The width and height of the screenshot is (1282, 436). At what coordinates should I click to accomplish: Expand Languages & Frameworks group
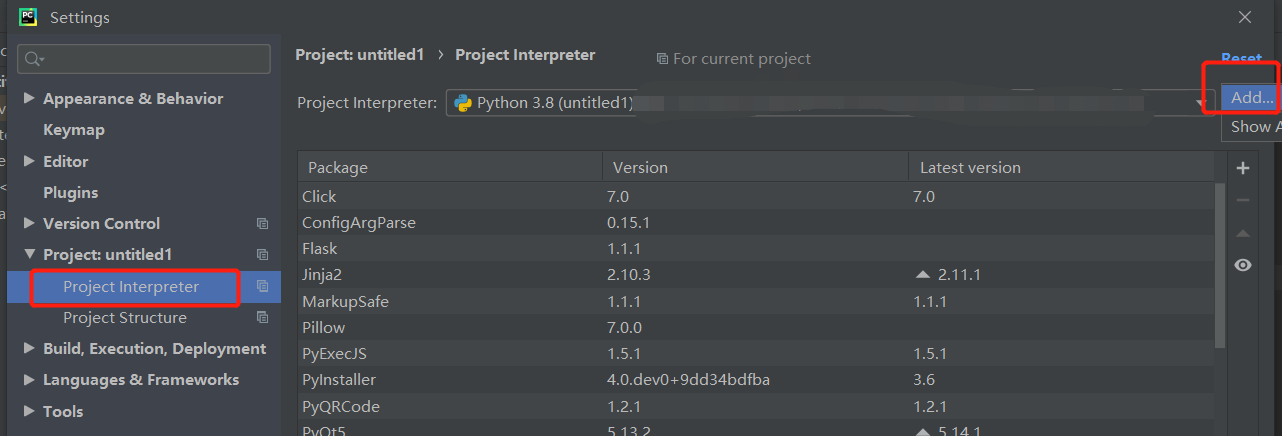[29, 380]
